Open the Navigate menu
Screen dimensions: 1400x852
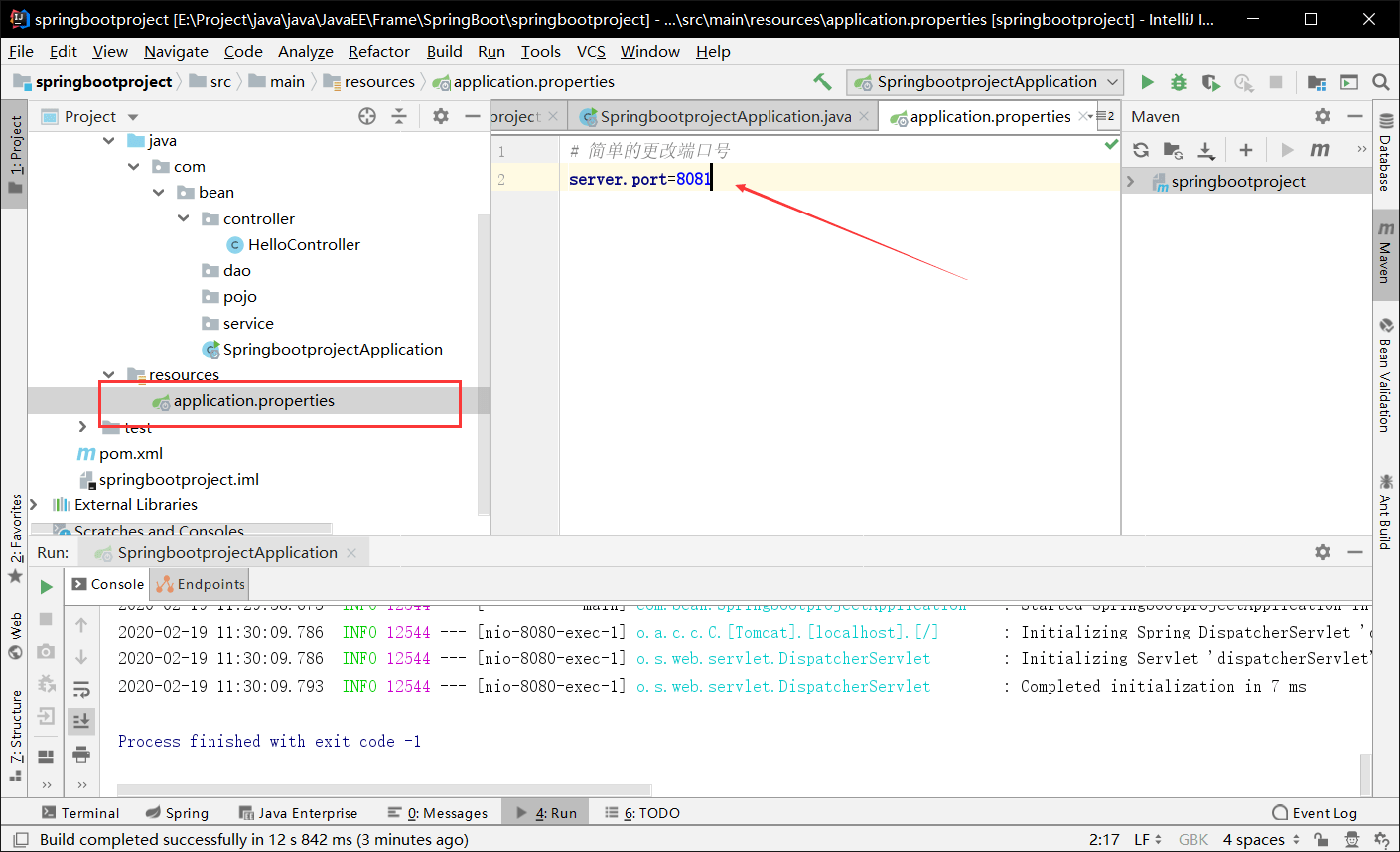pos(176,51)
